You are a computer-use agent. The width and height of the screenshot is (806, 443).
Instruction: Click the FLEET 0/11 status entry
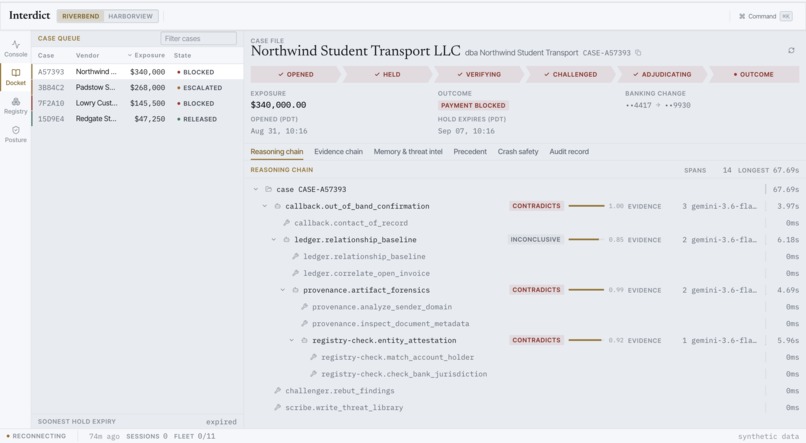coord(194,436)
